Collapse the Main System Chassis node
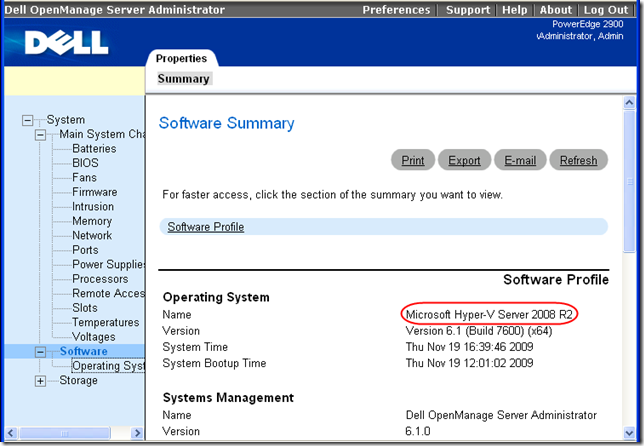This screenshot has width=644, height=446. (40, 135)
